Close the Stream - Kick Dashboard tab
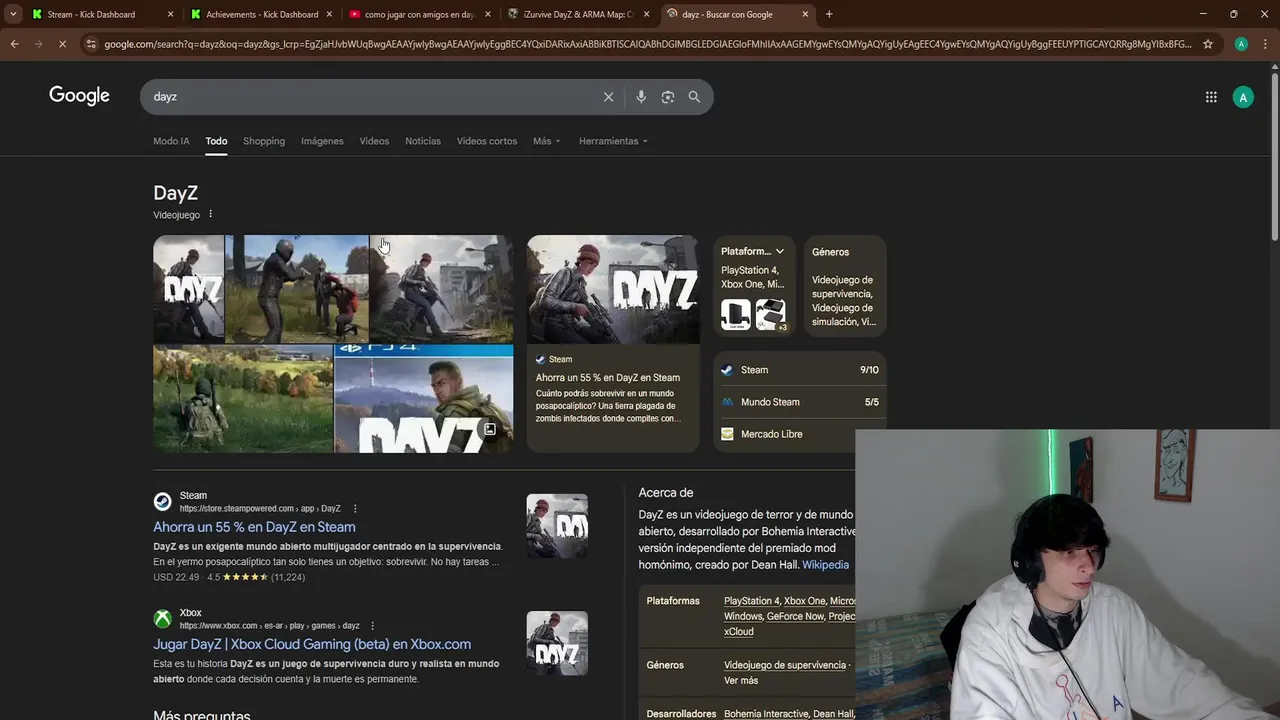 (x=170, y=14)
